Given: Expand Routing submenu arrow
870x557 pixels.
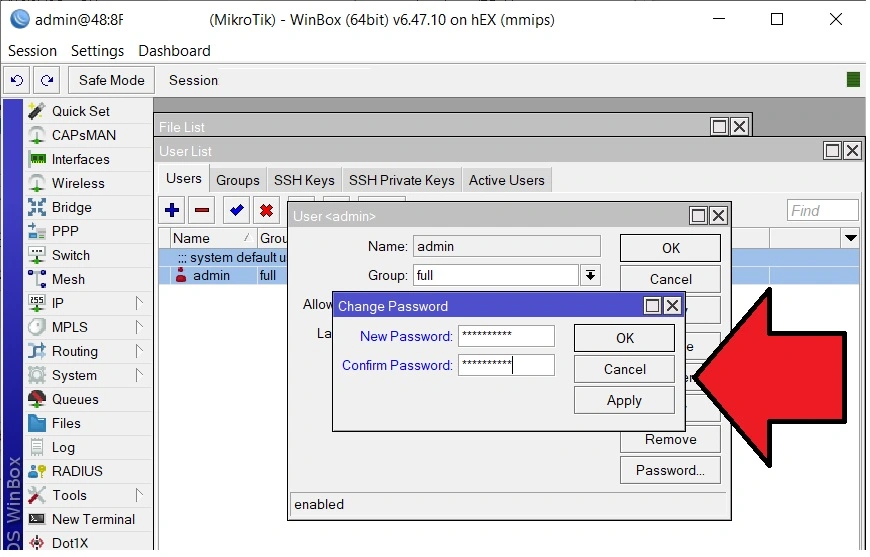Looking at the screenshot, I should coord(139,351).
